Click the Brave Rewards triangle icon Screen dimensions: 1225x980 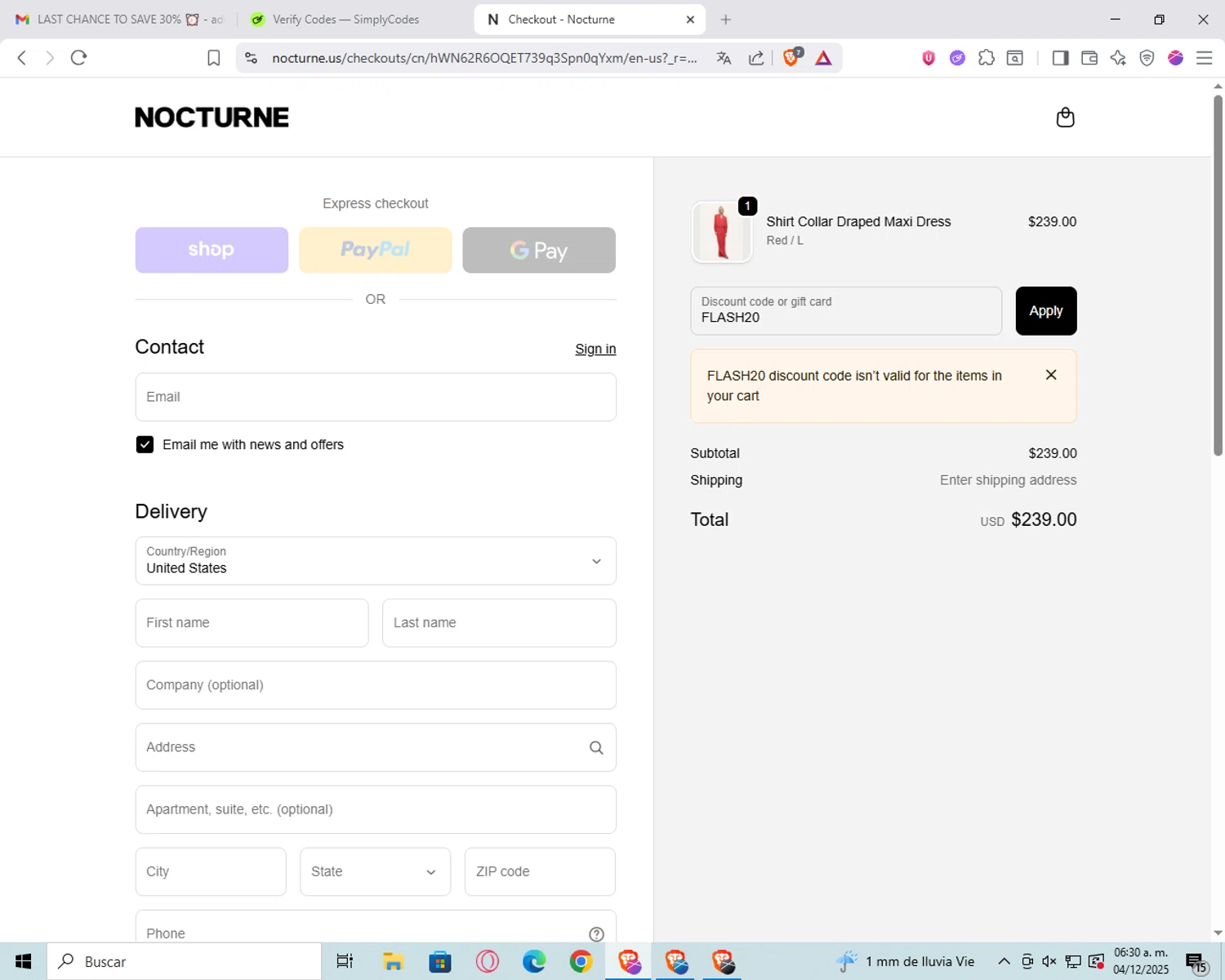823,58
